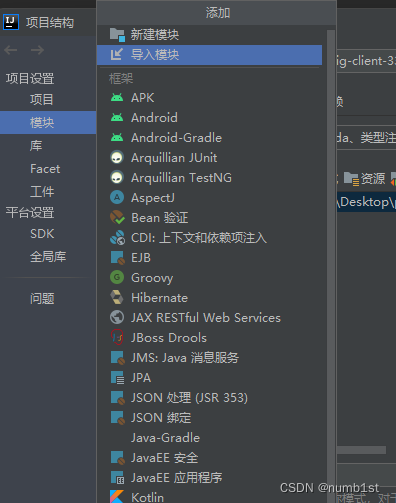Click the Desktop path row in background
Screen dimensions: 396x503
(x=366, y=202)
